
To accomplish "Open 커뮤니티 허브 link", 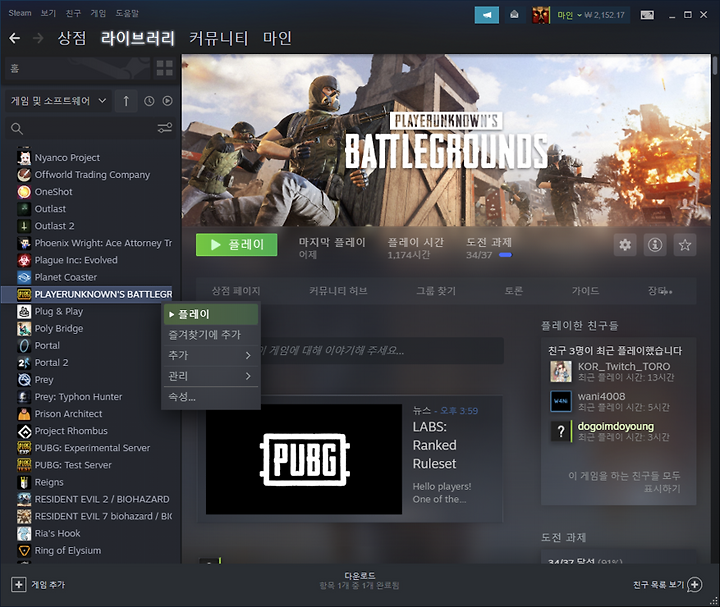I will 338,291.
